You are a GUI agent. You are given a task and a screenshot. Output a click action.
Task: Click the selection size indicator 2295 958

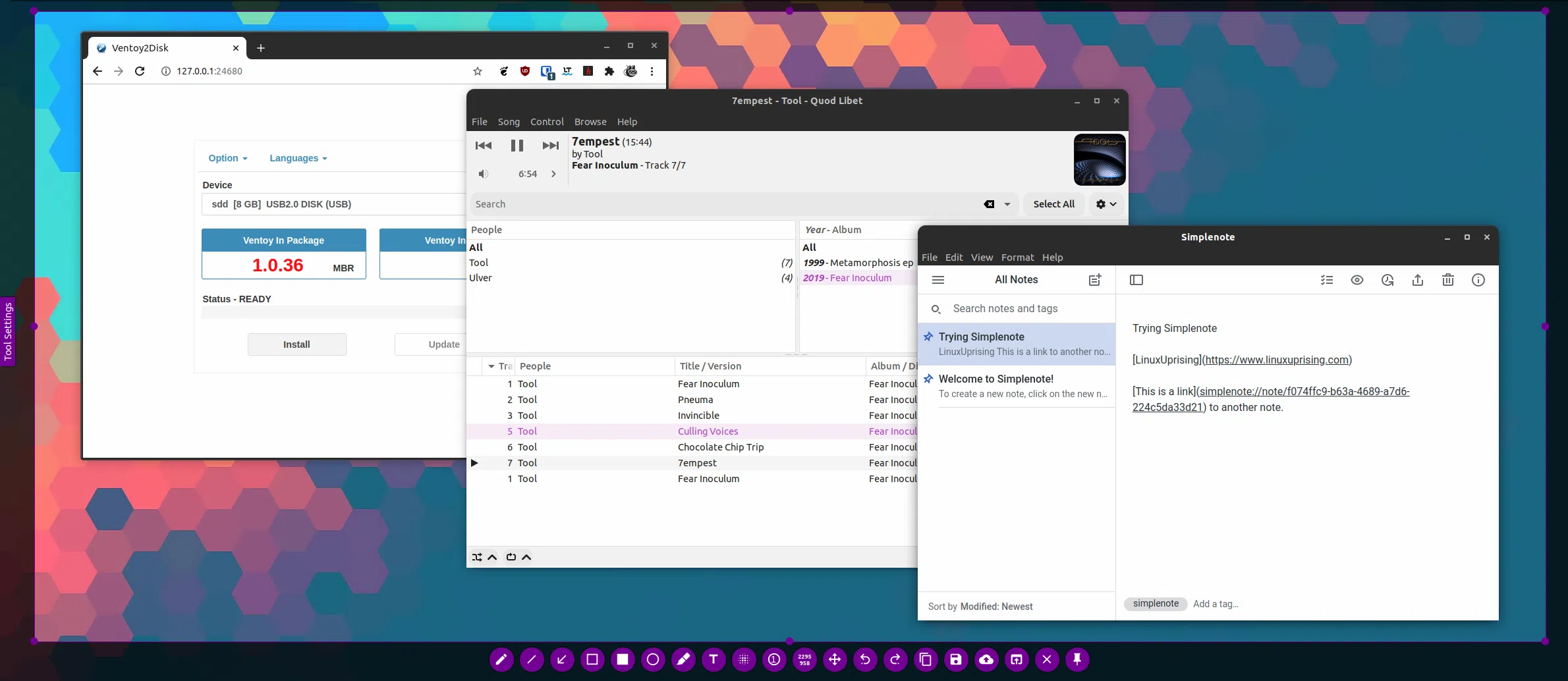point(804,659)
